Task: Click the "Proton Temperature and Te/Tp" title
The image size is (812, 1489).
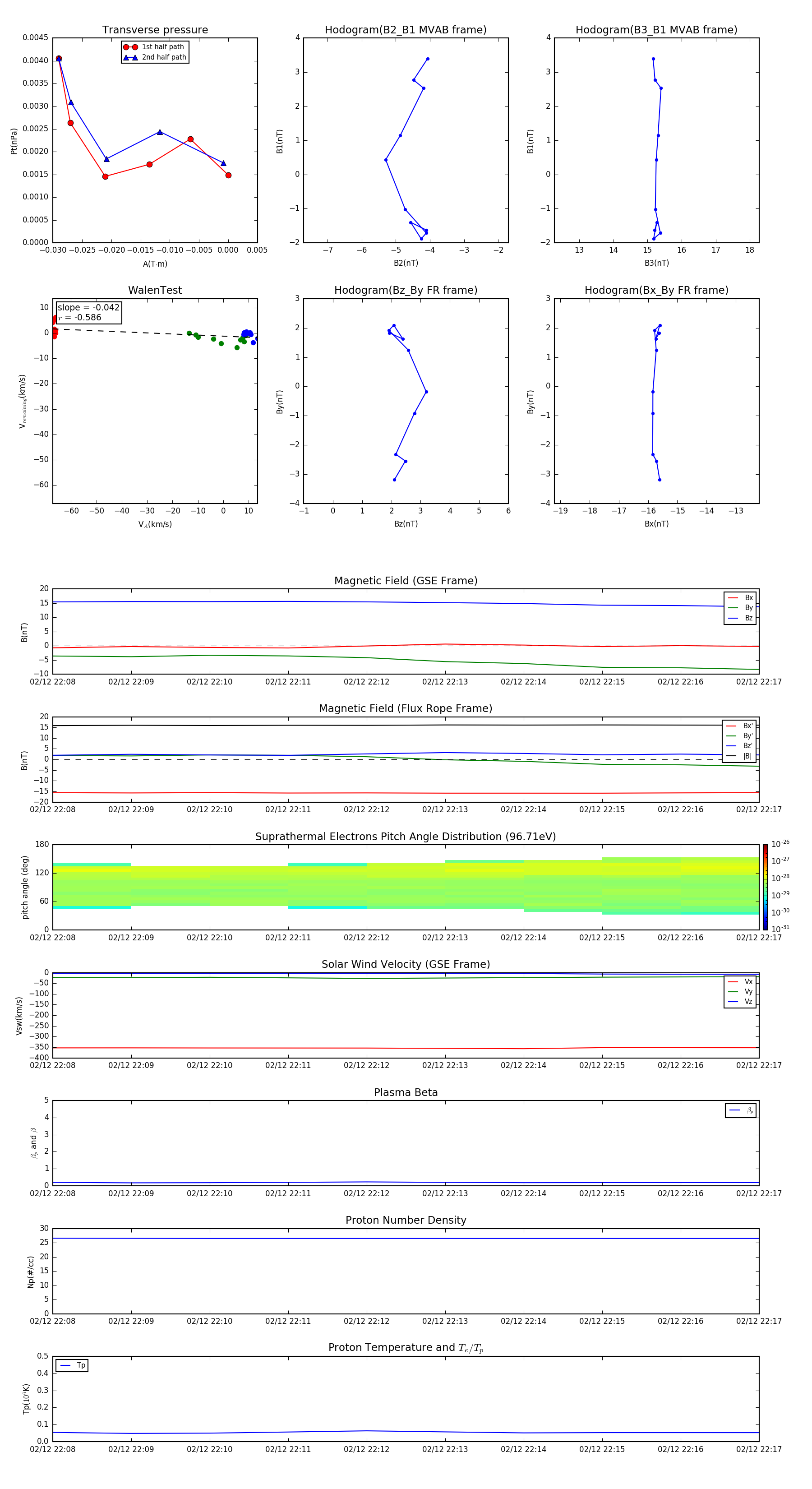Action: pos(406,1348)
